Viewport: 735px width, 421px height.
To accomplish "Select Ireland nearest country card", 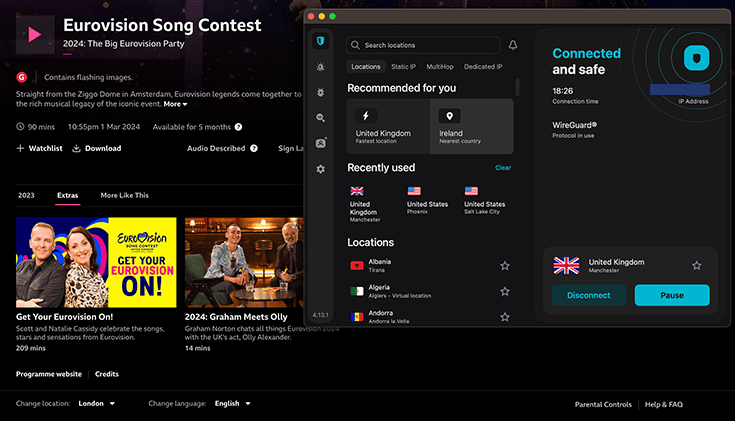I will pyautogui.click(x=472, y=126).
